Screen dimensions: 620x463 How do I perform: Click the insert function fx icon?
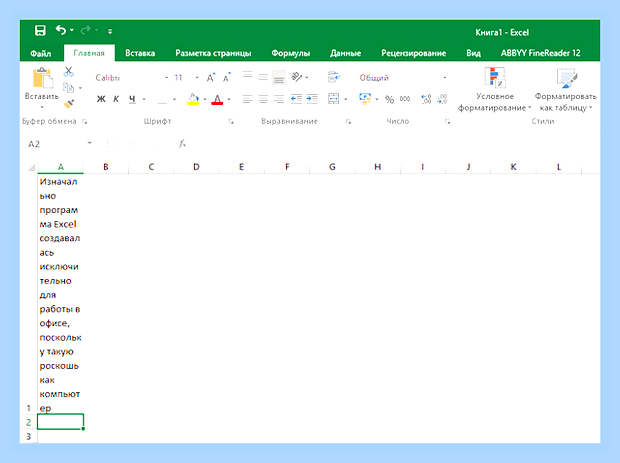click(182, 144)
